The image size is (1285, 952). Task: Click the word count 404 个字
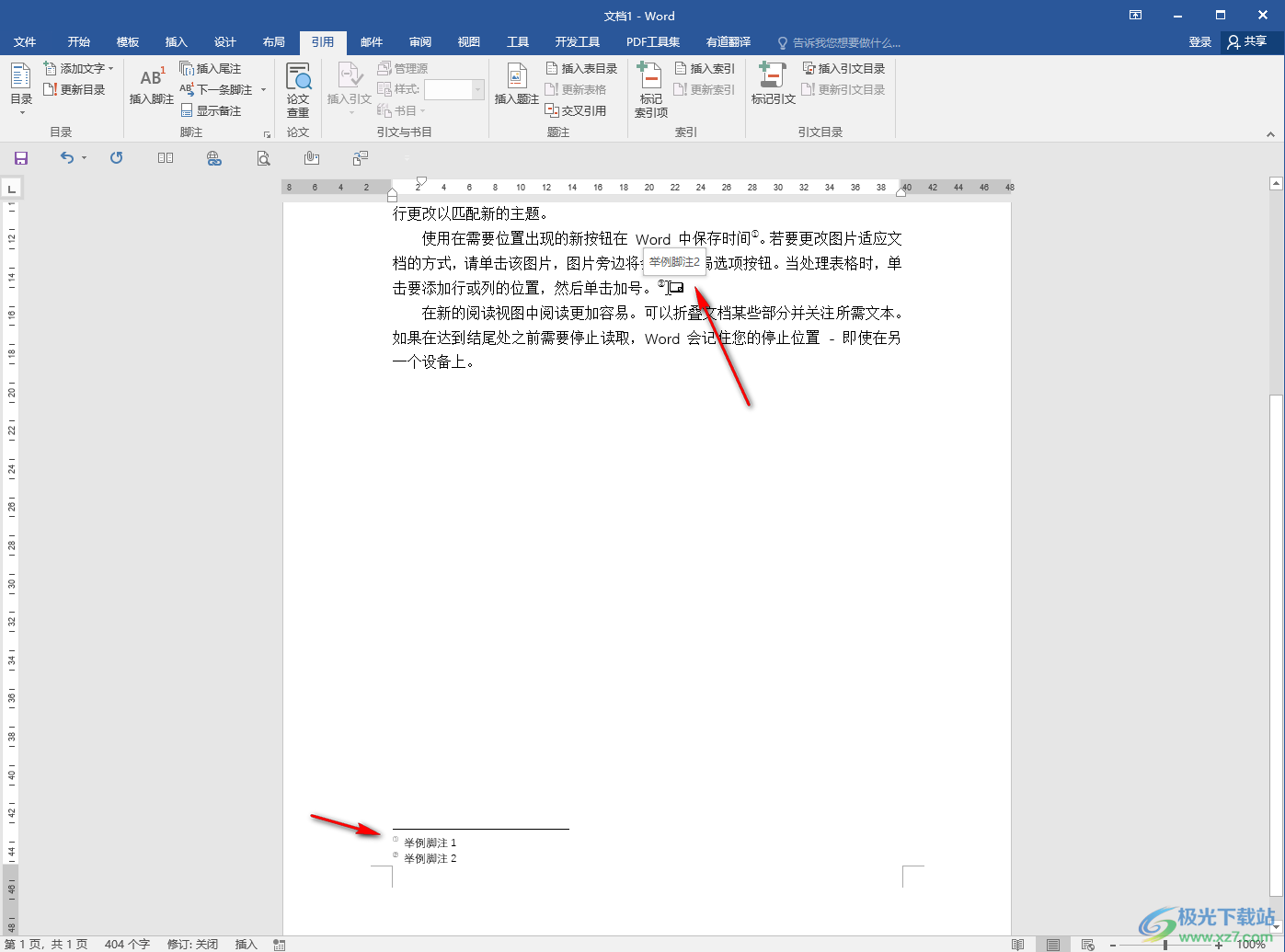(127, 945)
